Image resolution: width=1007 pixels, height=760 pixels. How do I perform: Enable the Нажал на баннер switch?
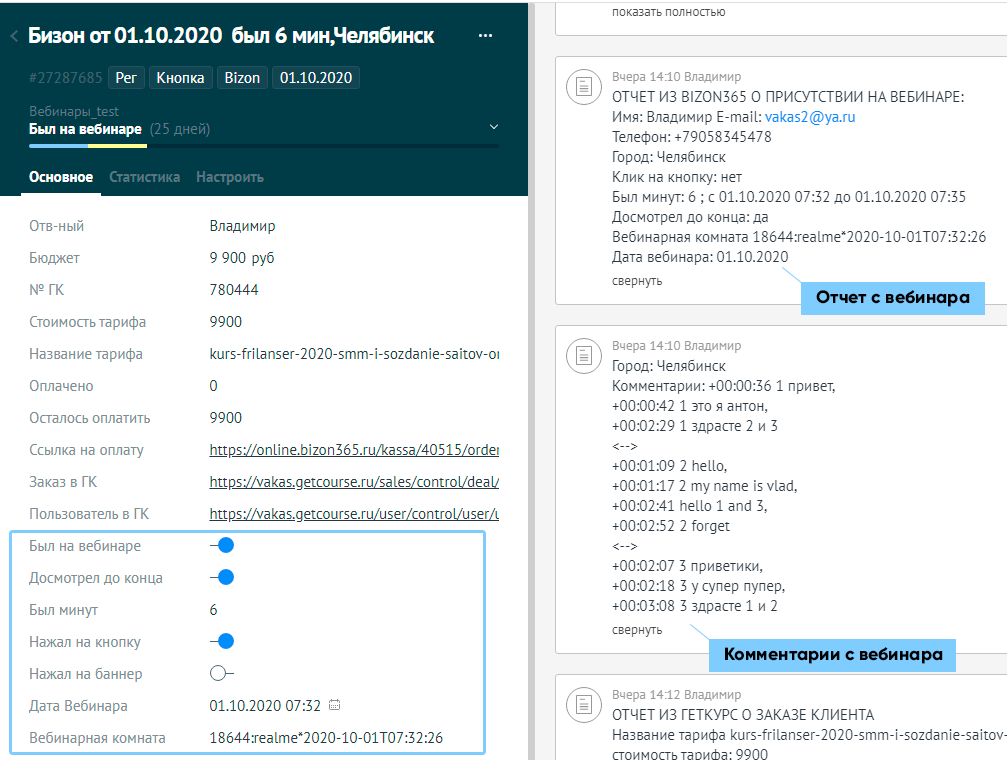(222, 674)
